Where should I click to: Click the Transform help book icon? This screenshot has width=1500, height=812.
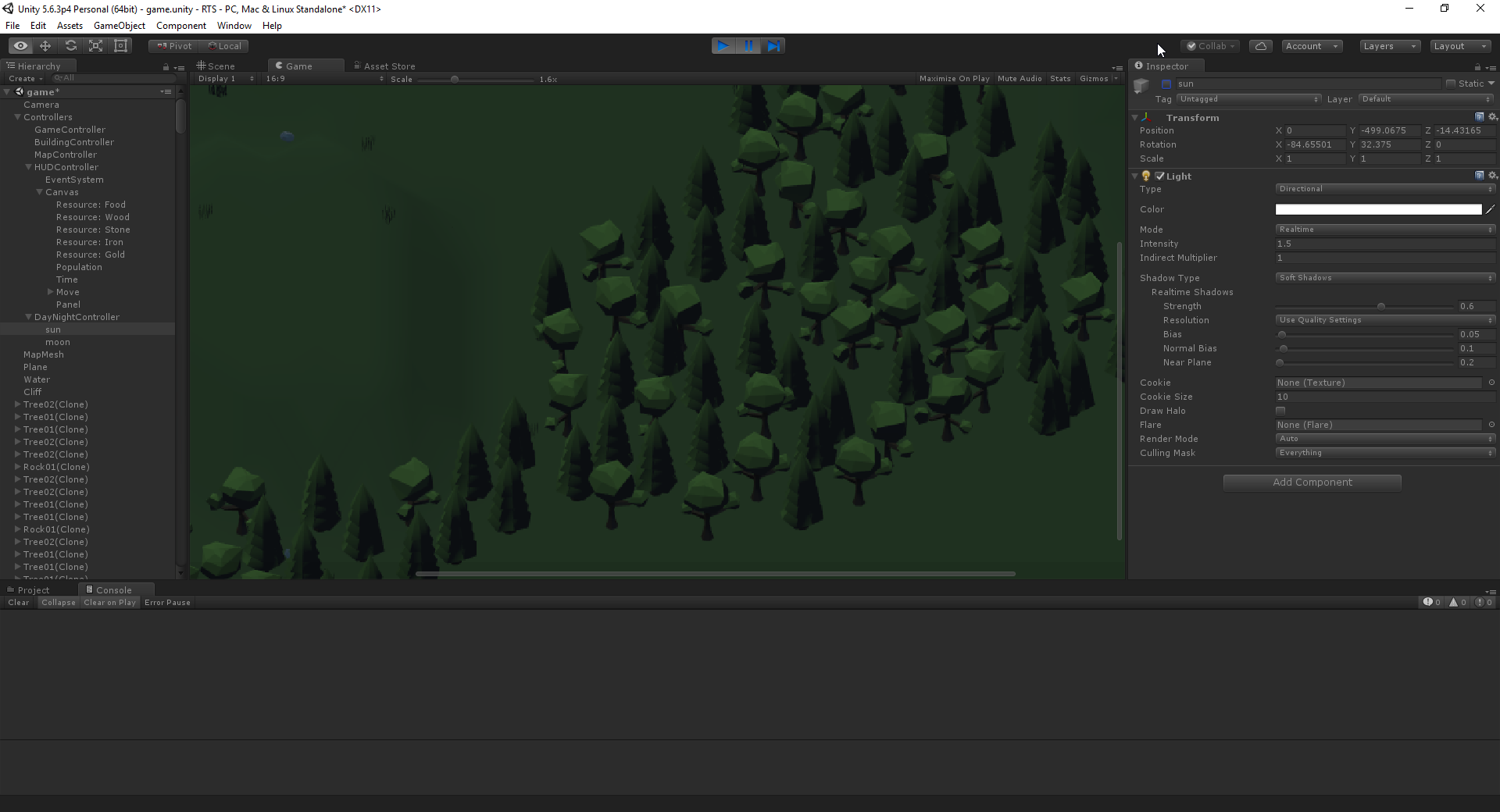point(1479,117)
